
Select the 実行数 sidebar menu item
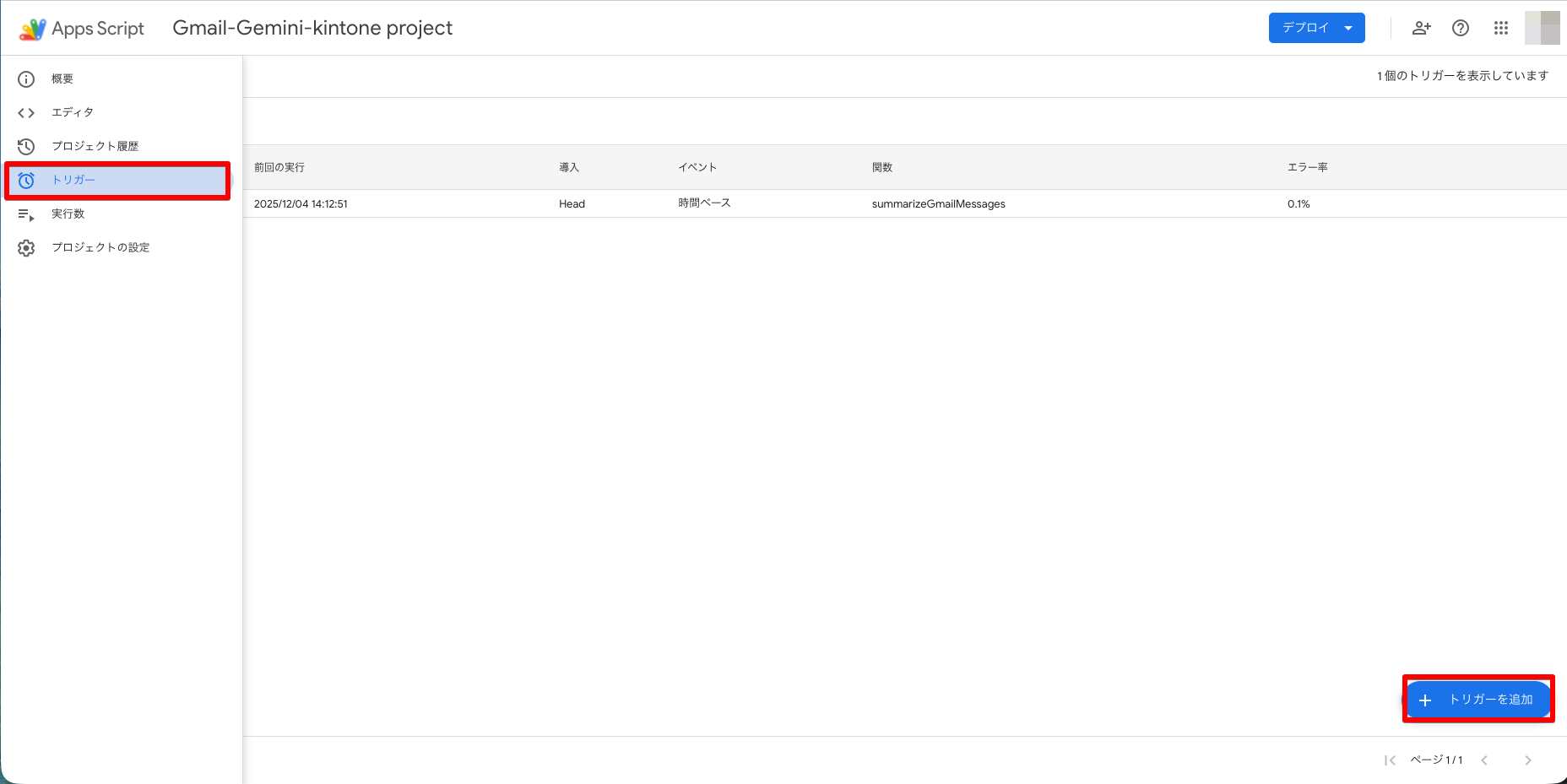[68, 214]
